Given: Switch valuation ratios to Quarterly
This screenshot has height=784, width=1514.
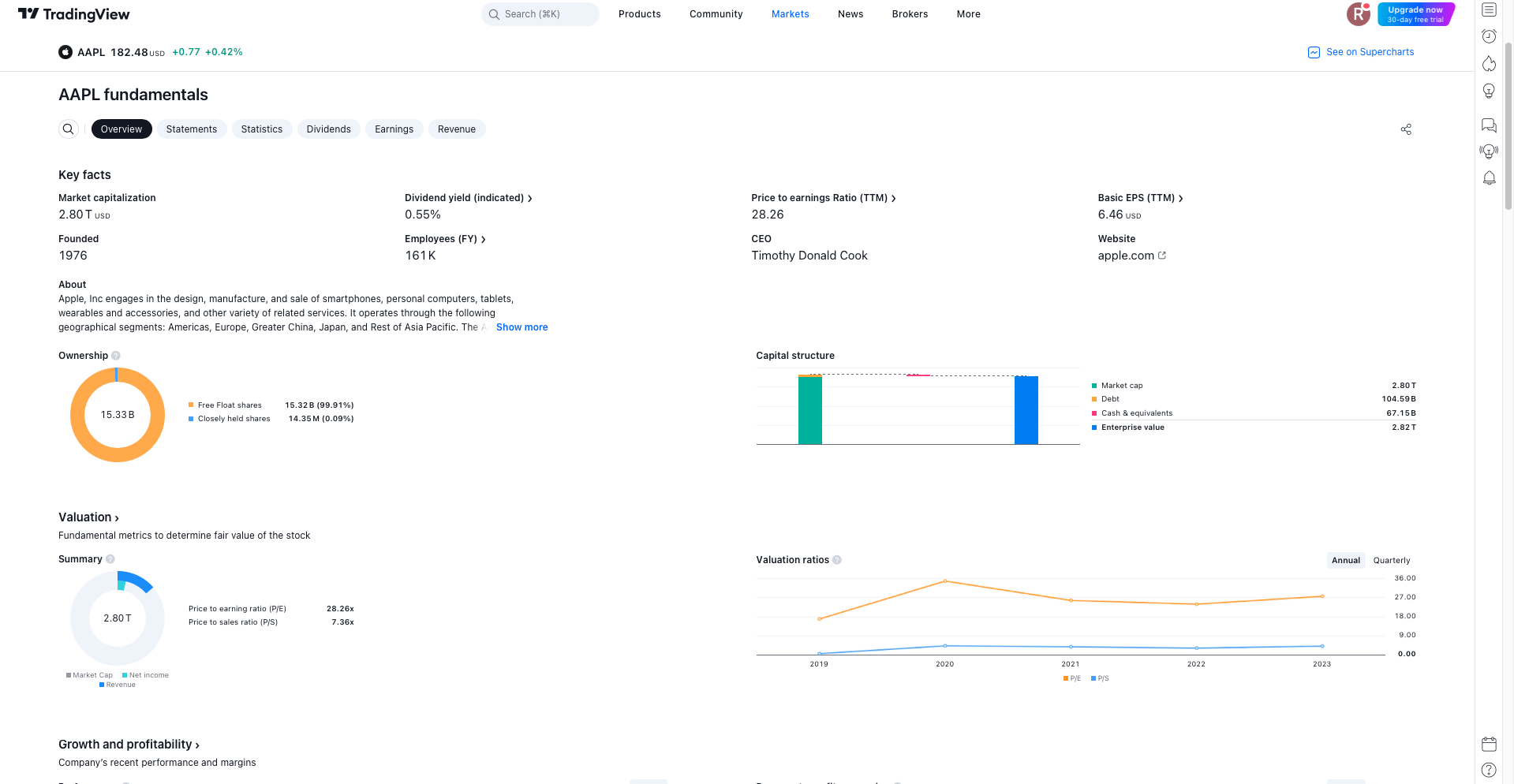Looking at the screenshot, I should click(x=1392, y=561).
